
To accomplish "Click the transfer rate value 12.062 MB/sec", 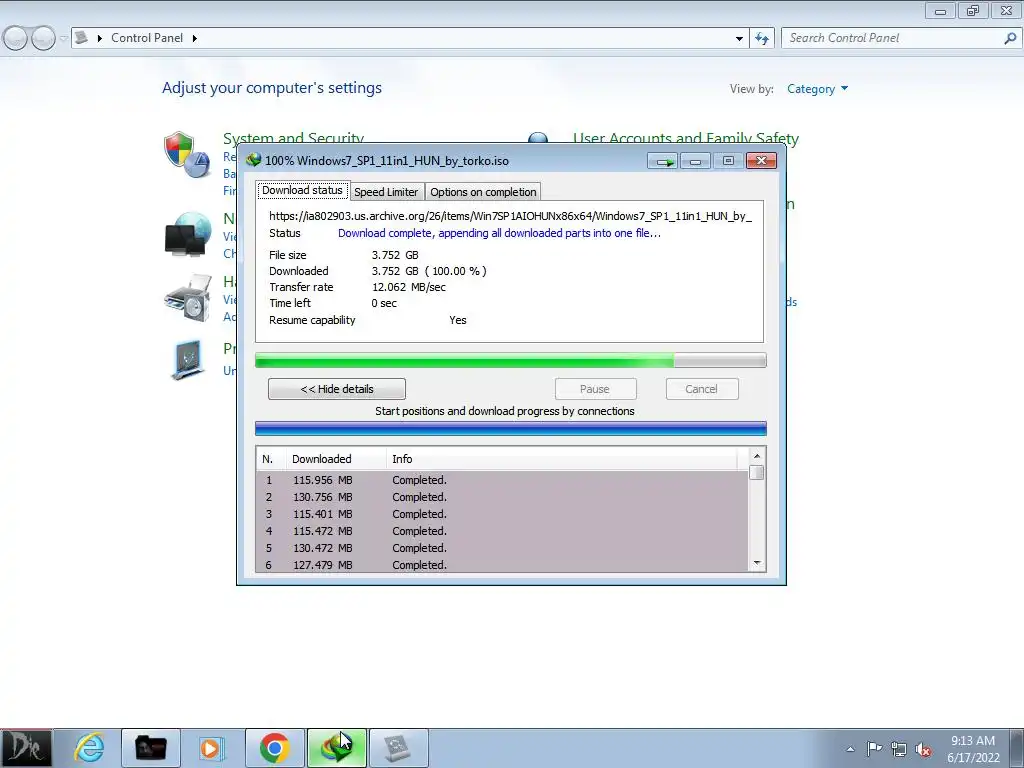I will coord(409,287).
